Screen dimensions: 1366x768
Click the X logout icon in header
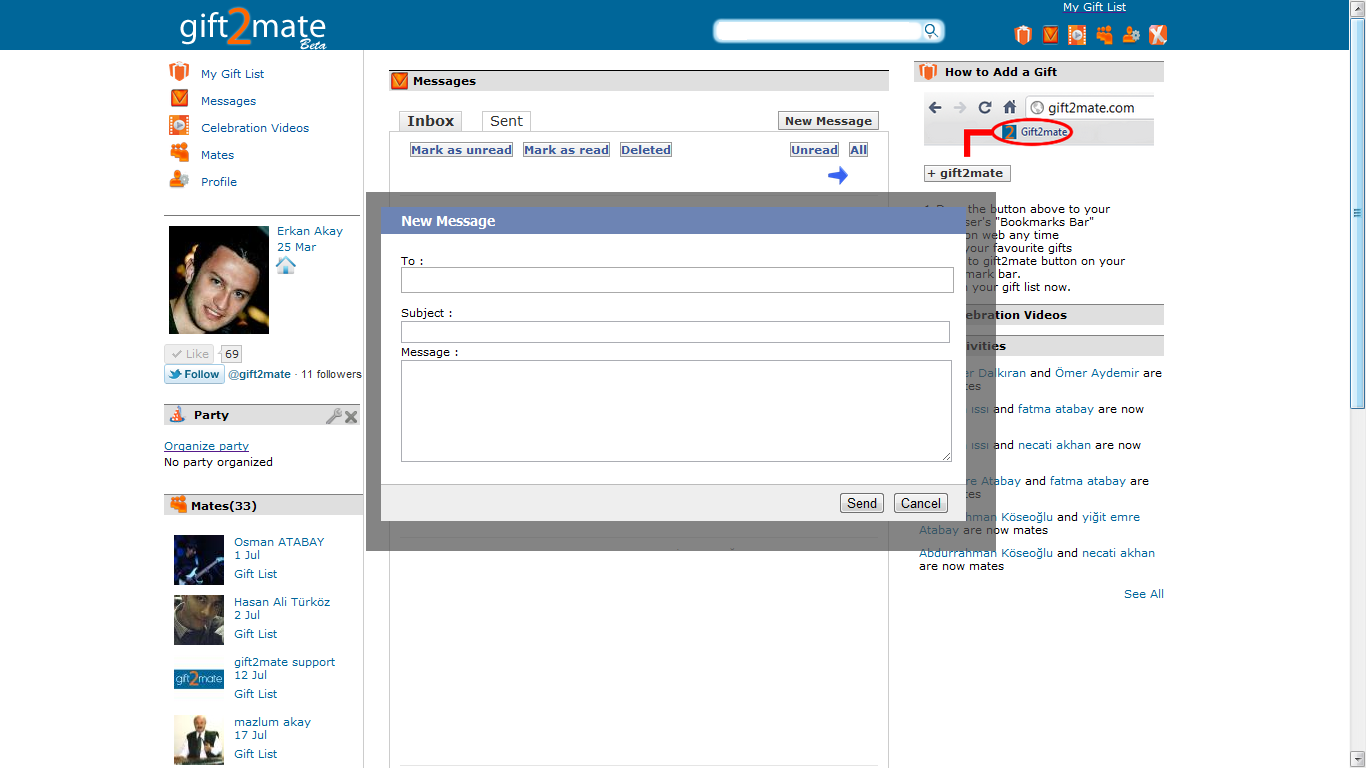tap(1158, 35)
